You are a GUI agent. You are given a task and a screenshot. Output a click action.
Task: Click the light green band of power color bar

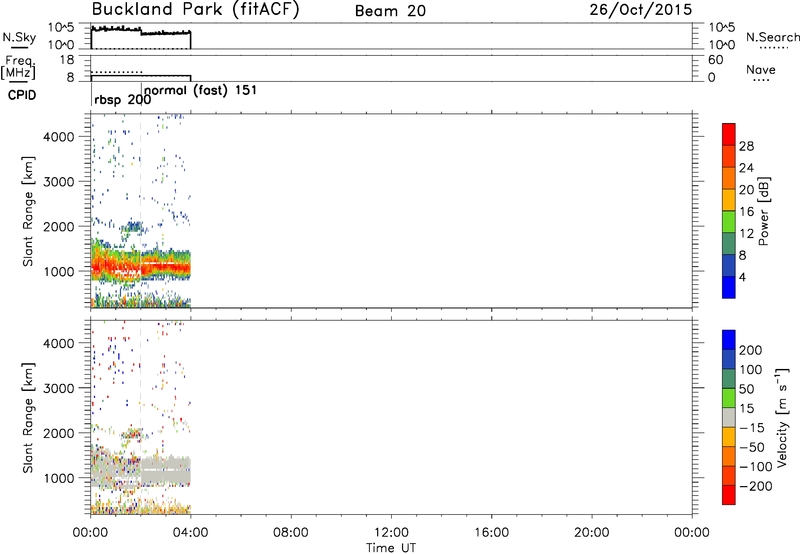point(729,221)
